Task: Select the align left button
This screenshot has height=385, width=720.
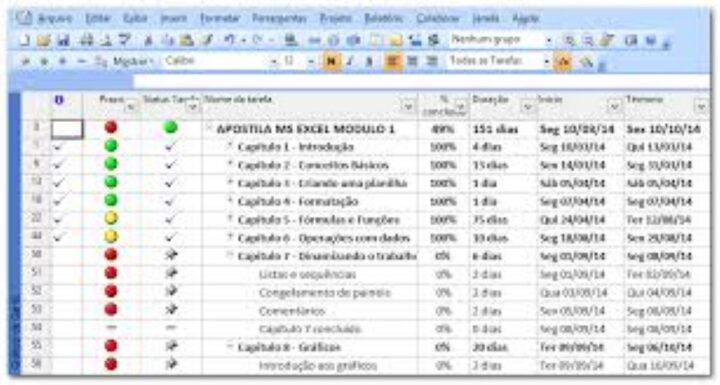Action: click(x=393, y=61)
